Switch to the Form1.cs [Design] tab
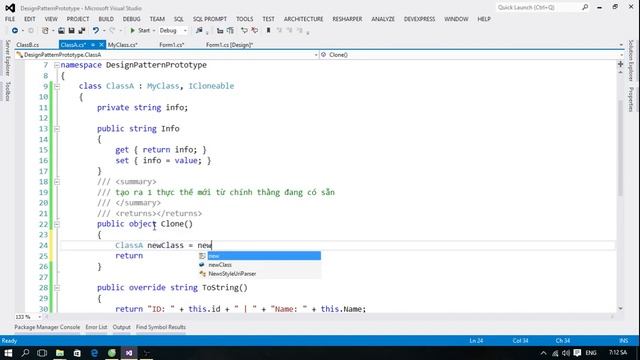640x360 pixels. pyautogui.click(x=229, y=45)
